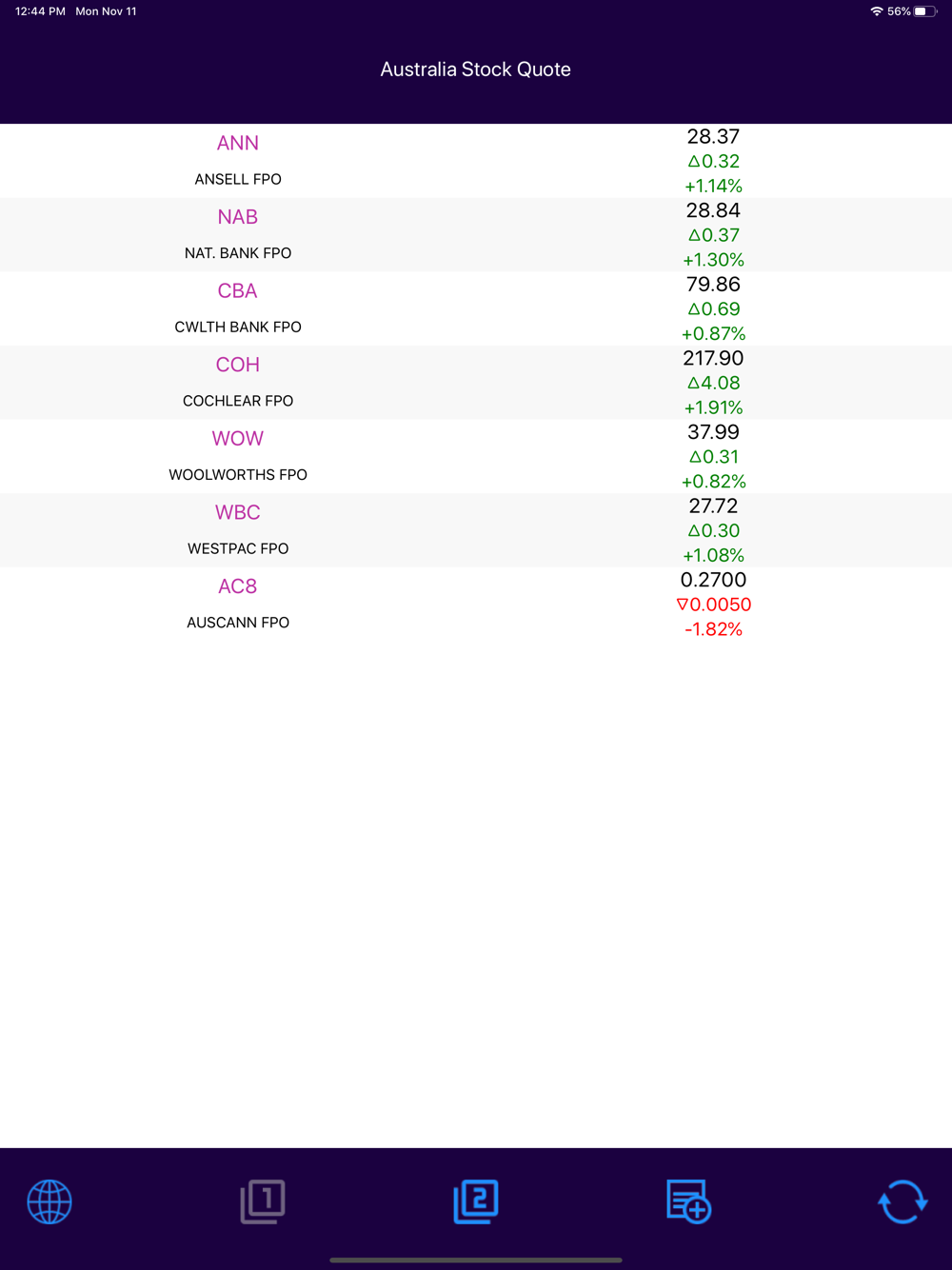Check the battery icon in status bar
952x1270 pixels.
(x=925, y=11)
